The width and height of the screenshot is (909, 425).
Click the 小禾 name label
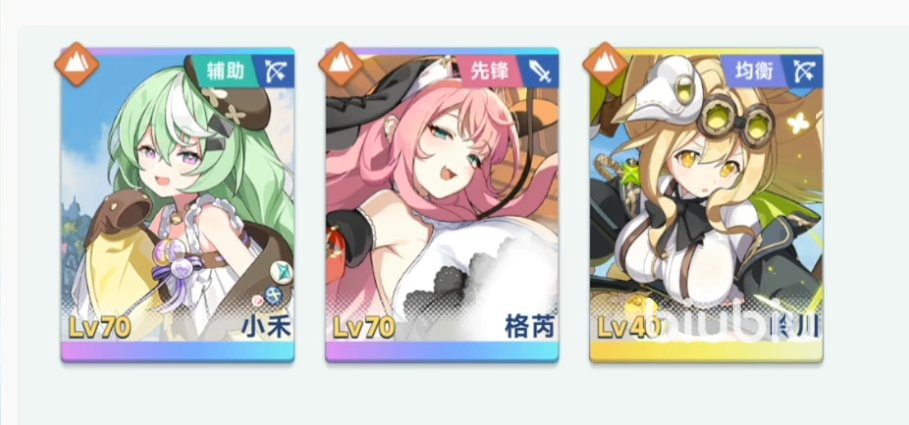266,328
